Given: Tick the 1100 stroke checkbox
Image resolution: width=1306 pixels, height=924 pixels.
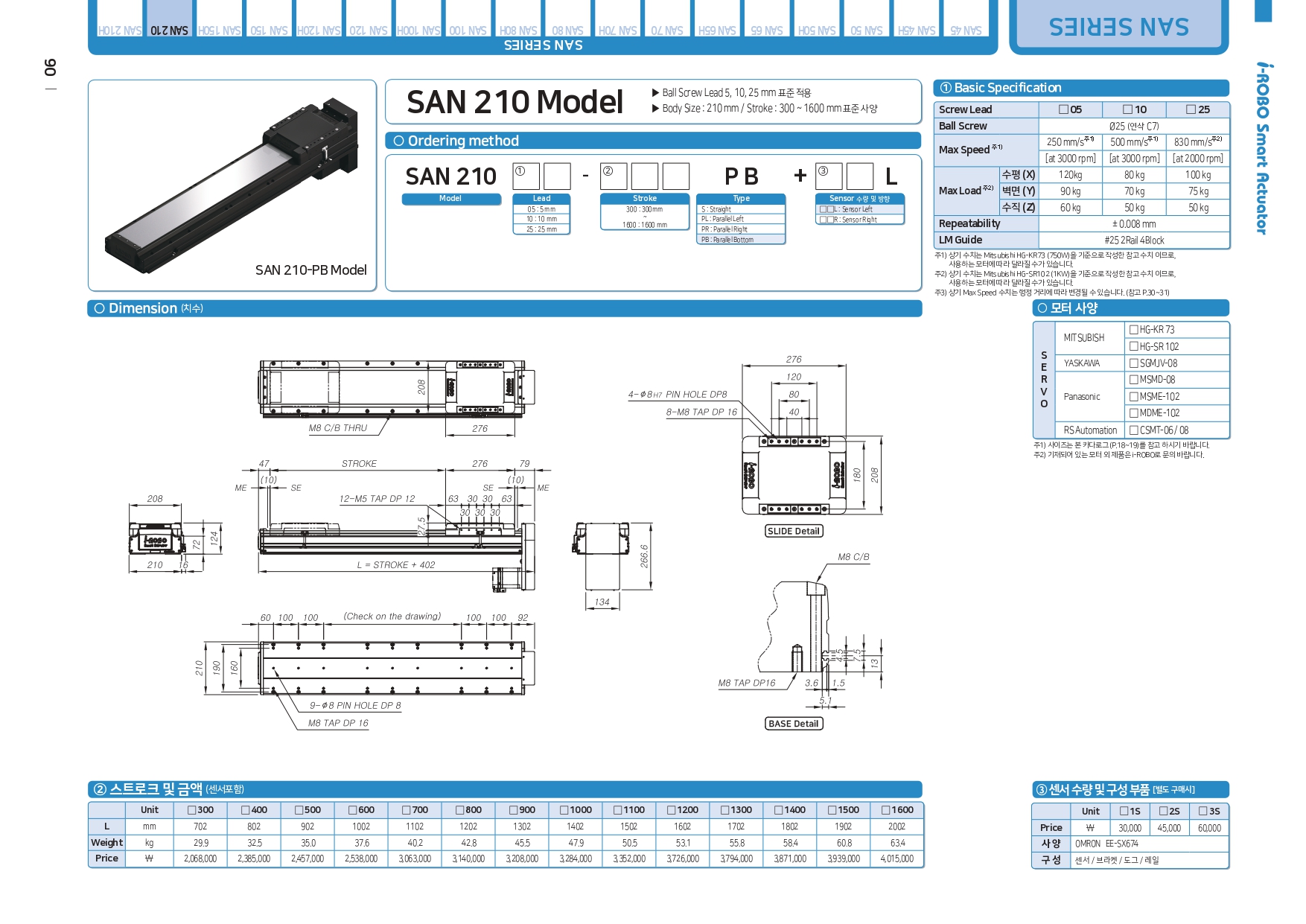Looking at the screenshot, I should 617,810.
